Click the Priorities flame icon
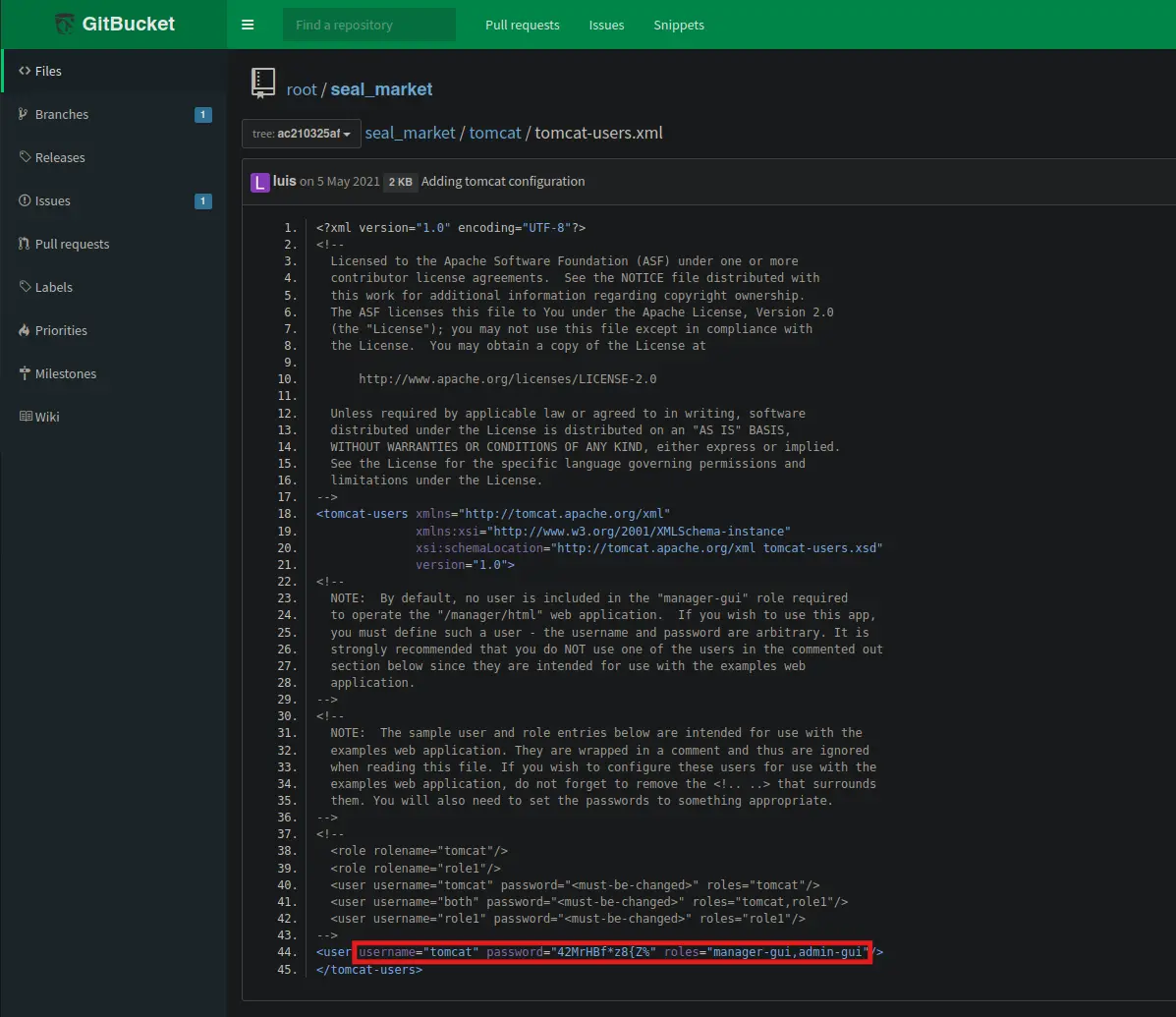The width and height of the screenshot is (1176, 1017). pos(24,330)
